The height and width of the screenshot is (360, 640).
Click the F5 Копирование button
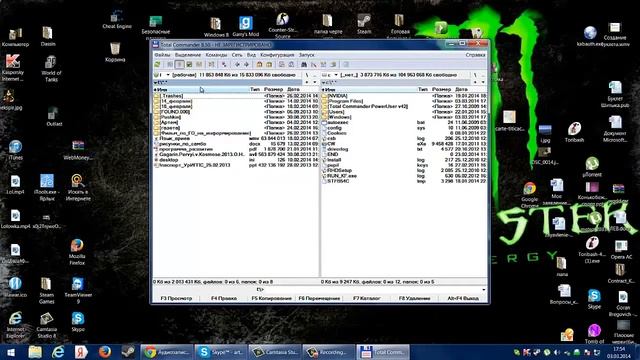271,298
